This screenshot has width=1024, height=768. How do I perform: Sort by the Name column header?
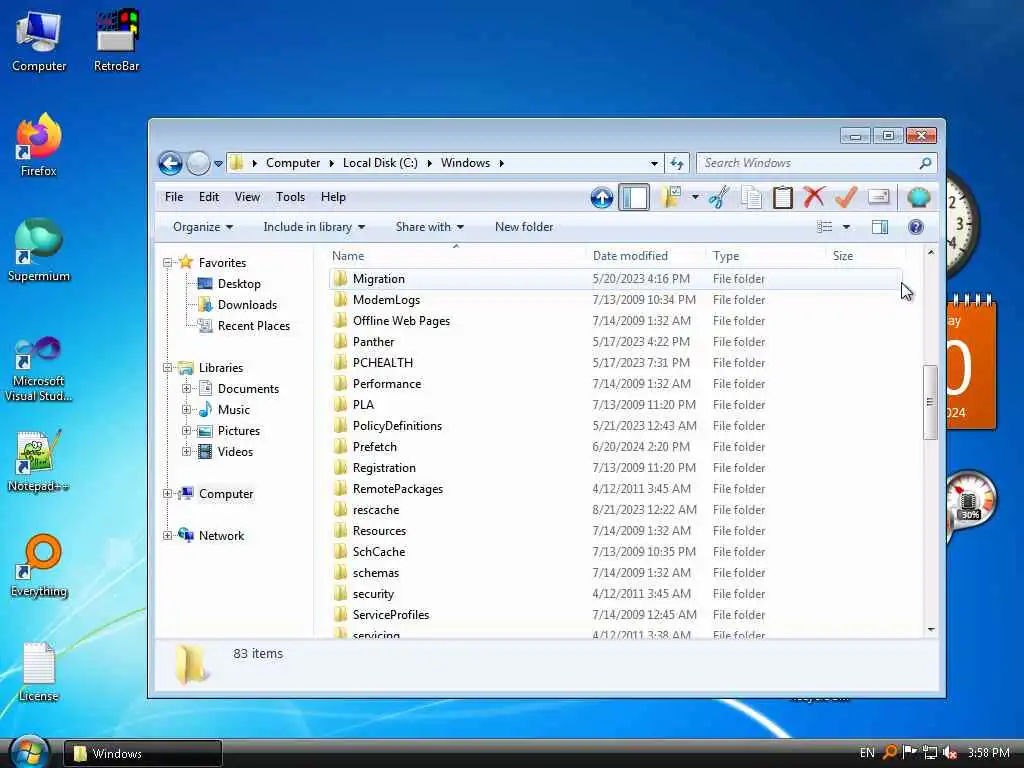tap(456, 256)
